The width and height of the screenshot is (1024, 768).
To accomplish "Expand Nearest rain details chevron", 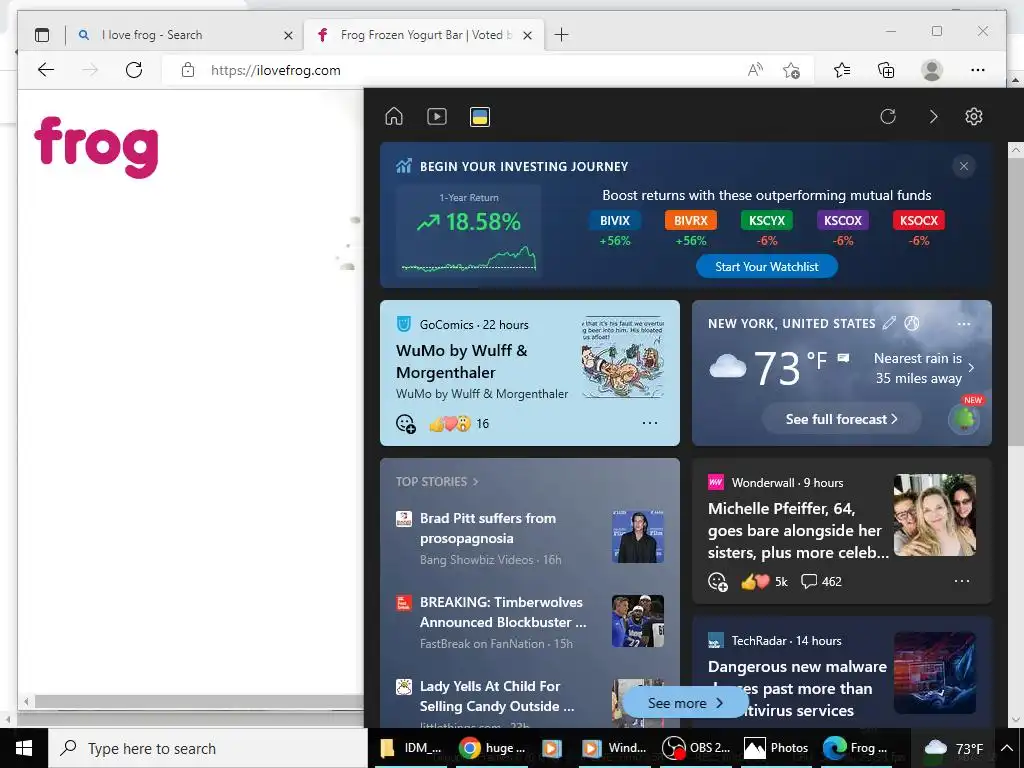I will click(971, 368).
